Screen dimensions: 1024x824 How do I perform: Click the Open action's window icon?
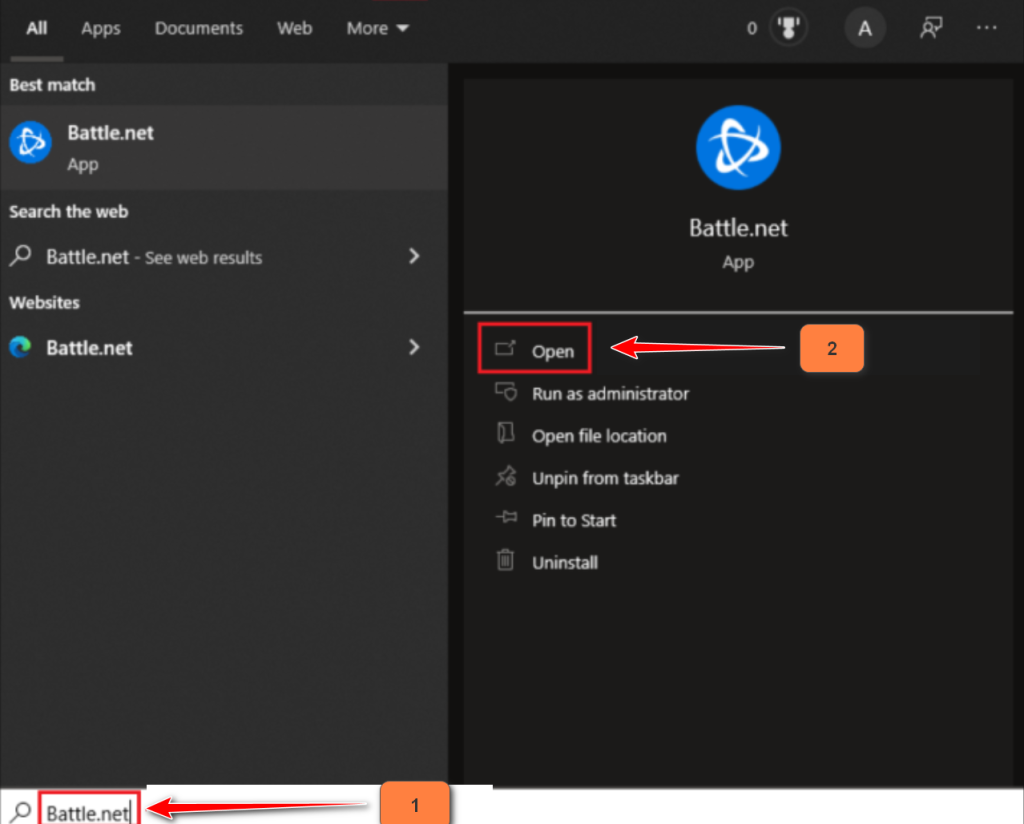[505, 349]
